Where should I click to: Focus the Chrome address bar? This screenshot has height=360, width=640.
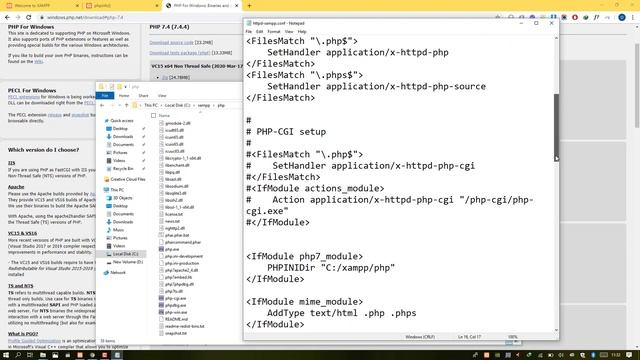pyautogui.click(x=265, y=17)
